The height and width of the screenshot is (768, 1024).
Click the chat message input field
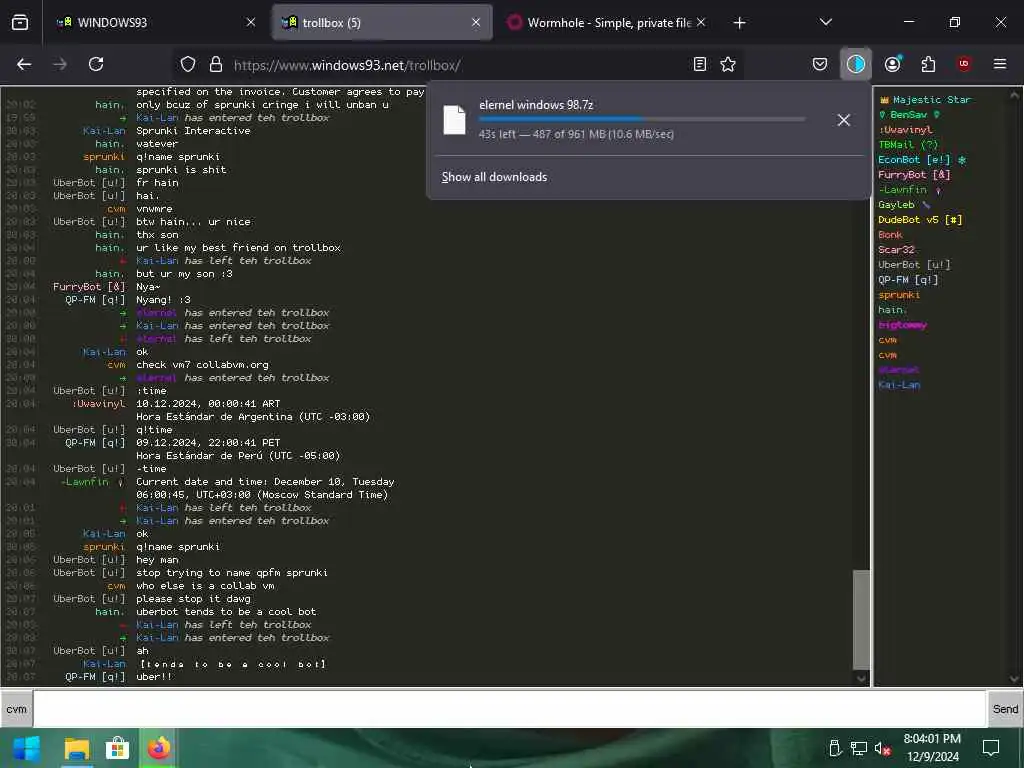[509, 709]
